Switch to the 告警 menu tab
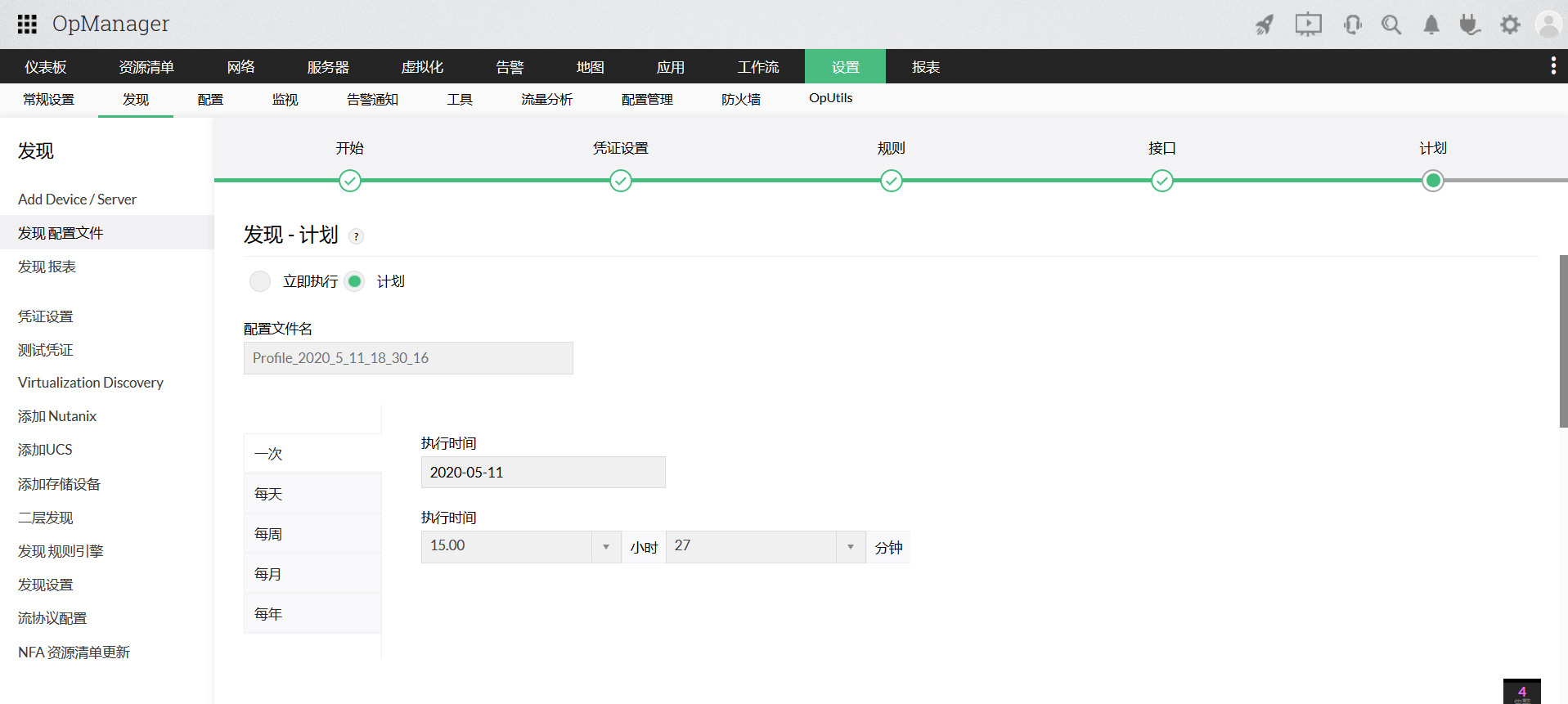 510,67
